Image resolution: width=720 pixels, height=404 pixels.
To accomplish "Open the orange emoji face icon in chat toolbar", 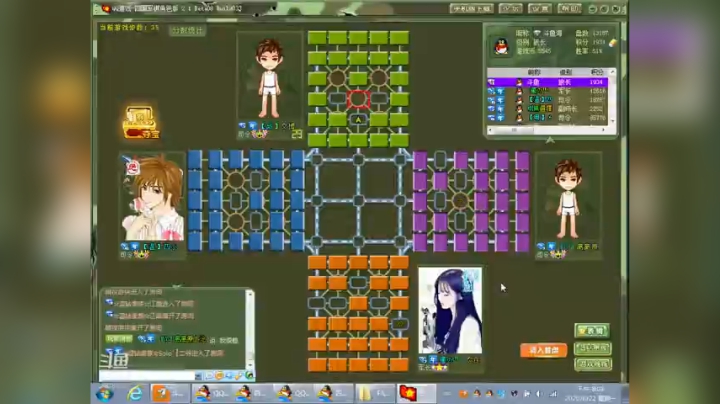I will tap(219, 376).
